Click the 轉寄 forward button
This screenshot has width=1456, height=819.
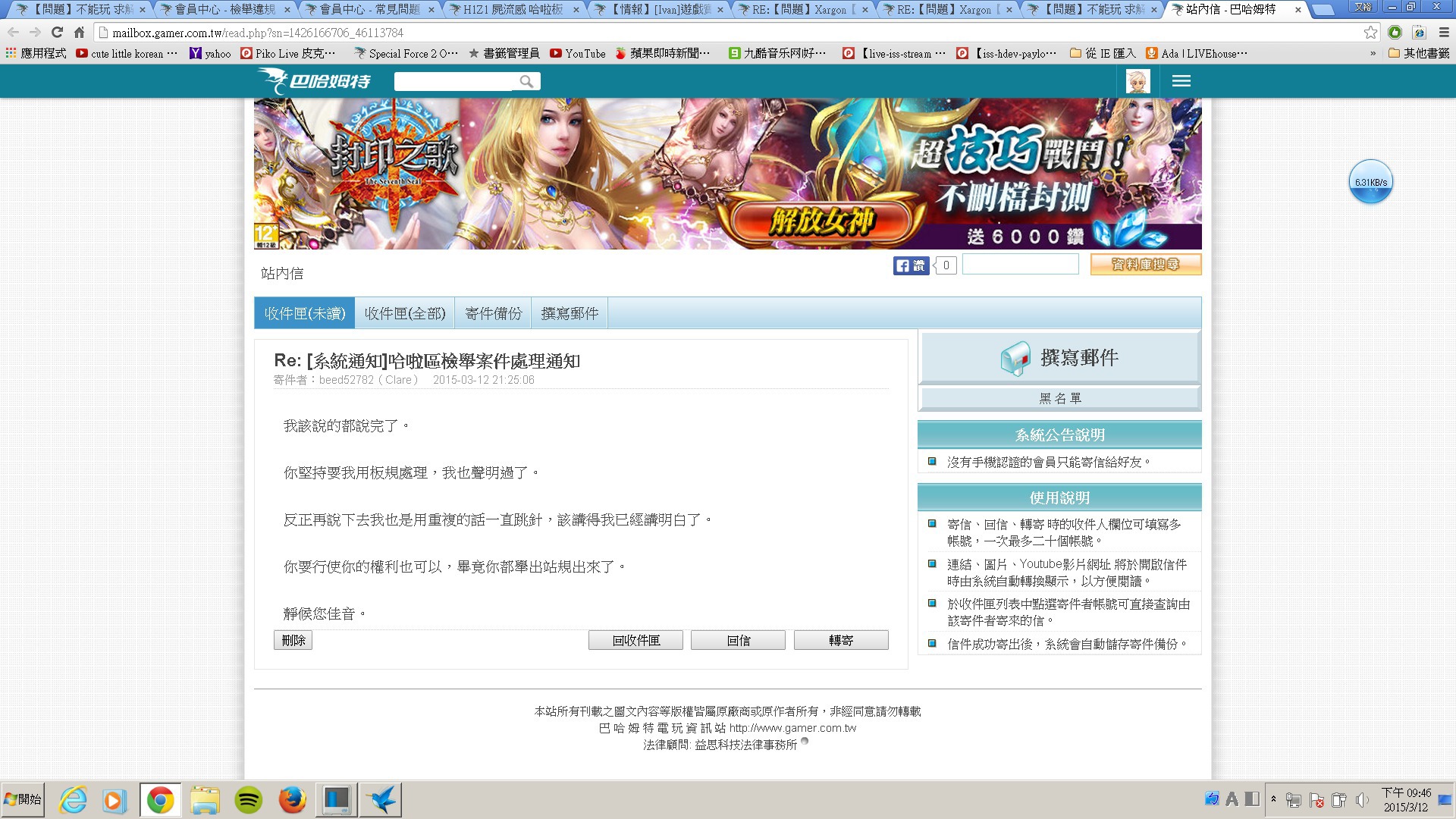pos(840,641)
